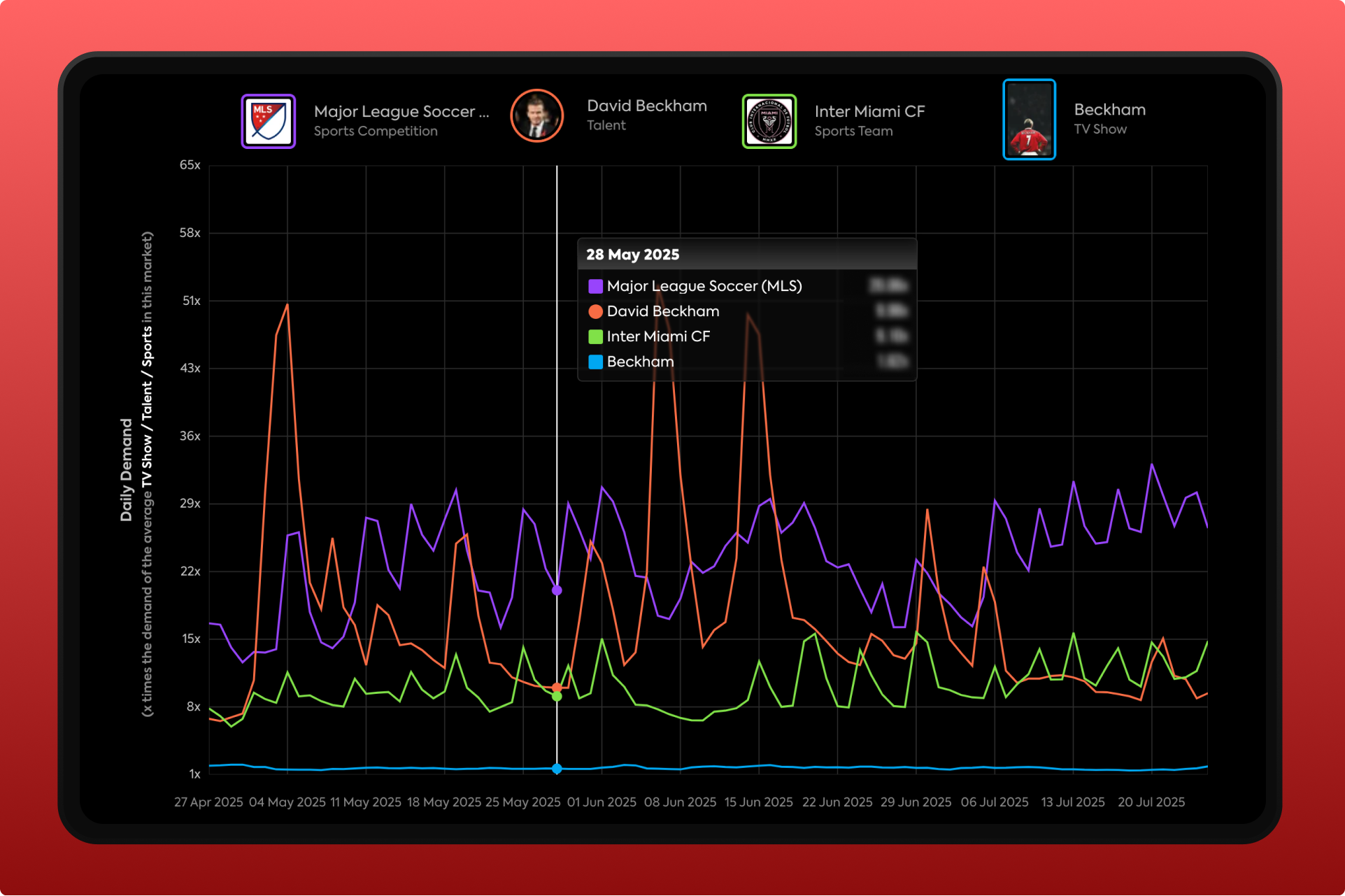
Task: Click the Inter Miami CF legend title
Action: 869,112
